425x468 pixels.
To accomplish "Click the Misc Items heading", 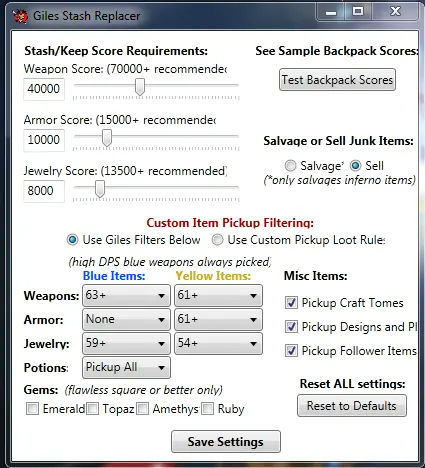I will pos(315,276).
